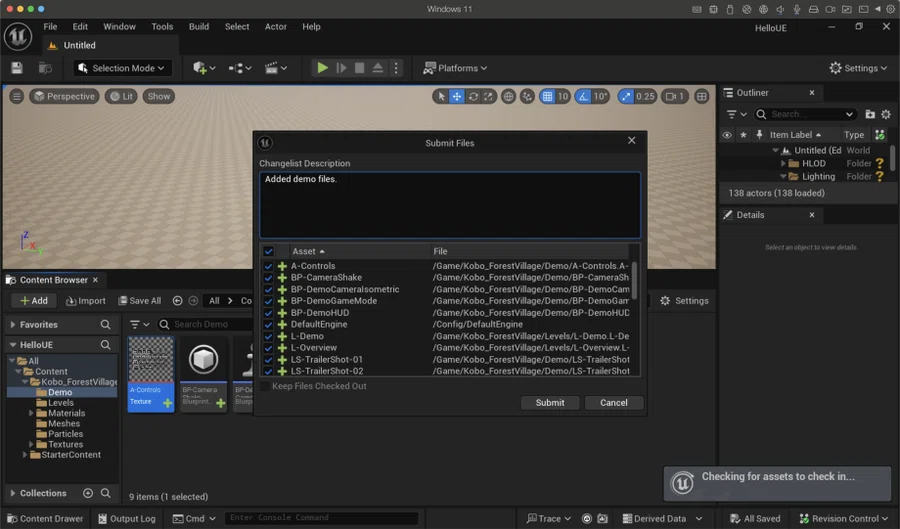
Task: Click the viewport layout maximize icon
Action: (701, 96)
